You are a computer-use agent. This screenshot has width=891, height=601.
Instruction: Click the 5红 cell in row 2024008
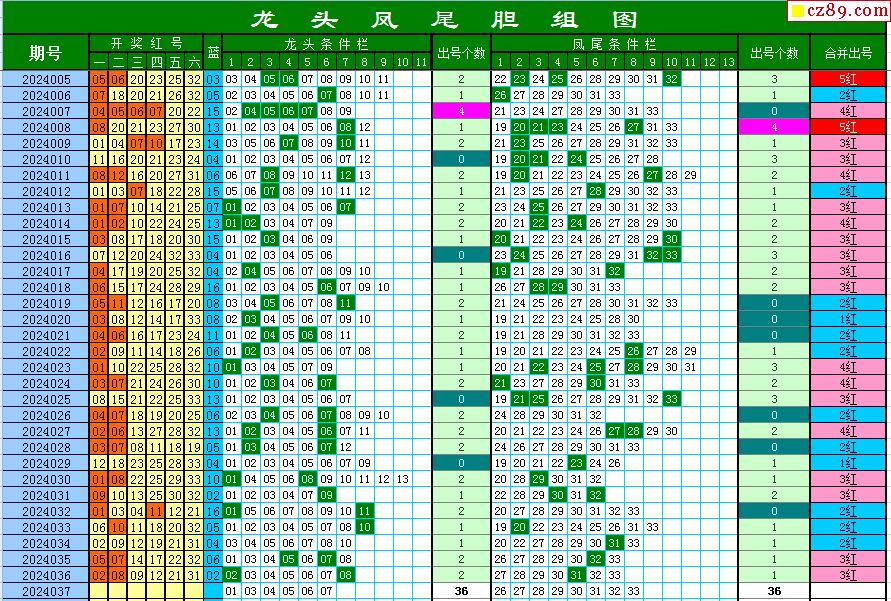[848, 127]
